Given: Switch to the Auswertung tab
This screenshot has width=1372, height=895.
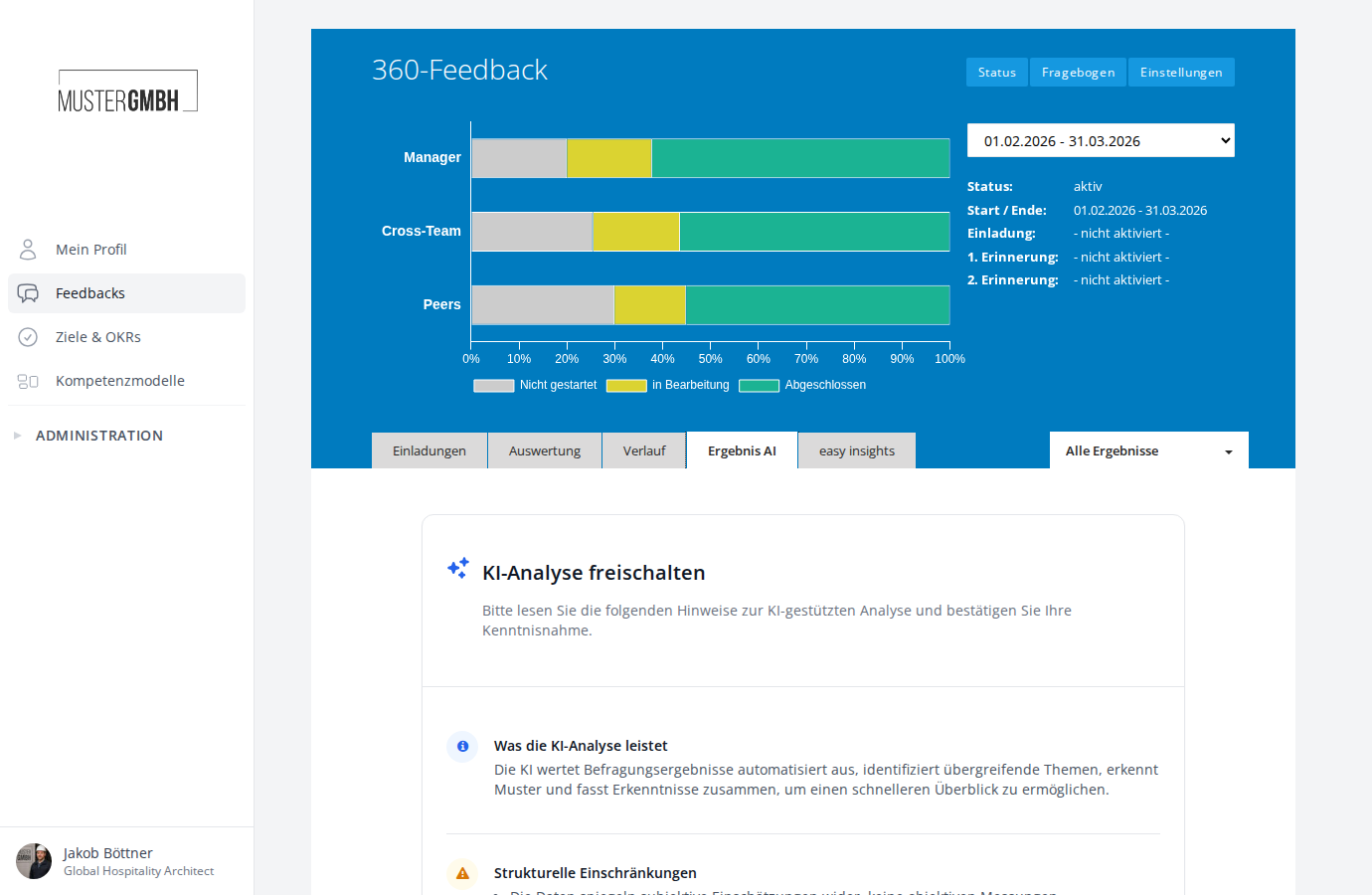Looking at the screenshot, I should (x=545, y=450).
